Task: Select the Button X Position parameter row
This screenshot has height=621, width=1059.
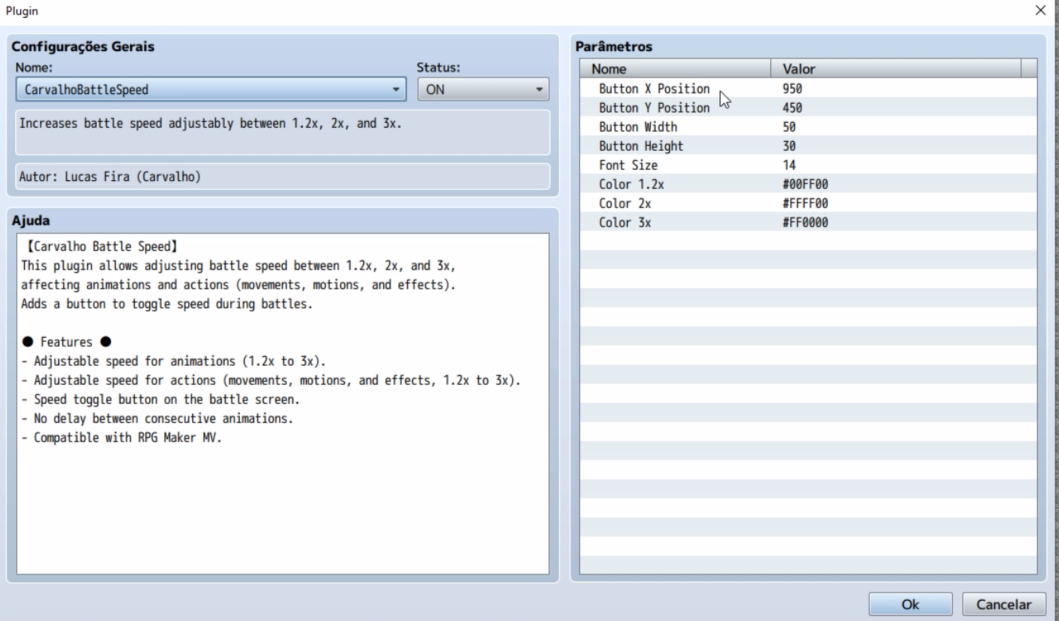Action: pos(808,89)
